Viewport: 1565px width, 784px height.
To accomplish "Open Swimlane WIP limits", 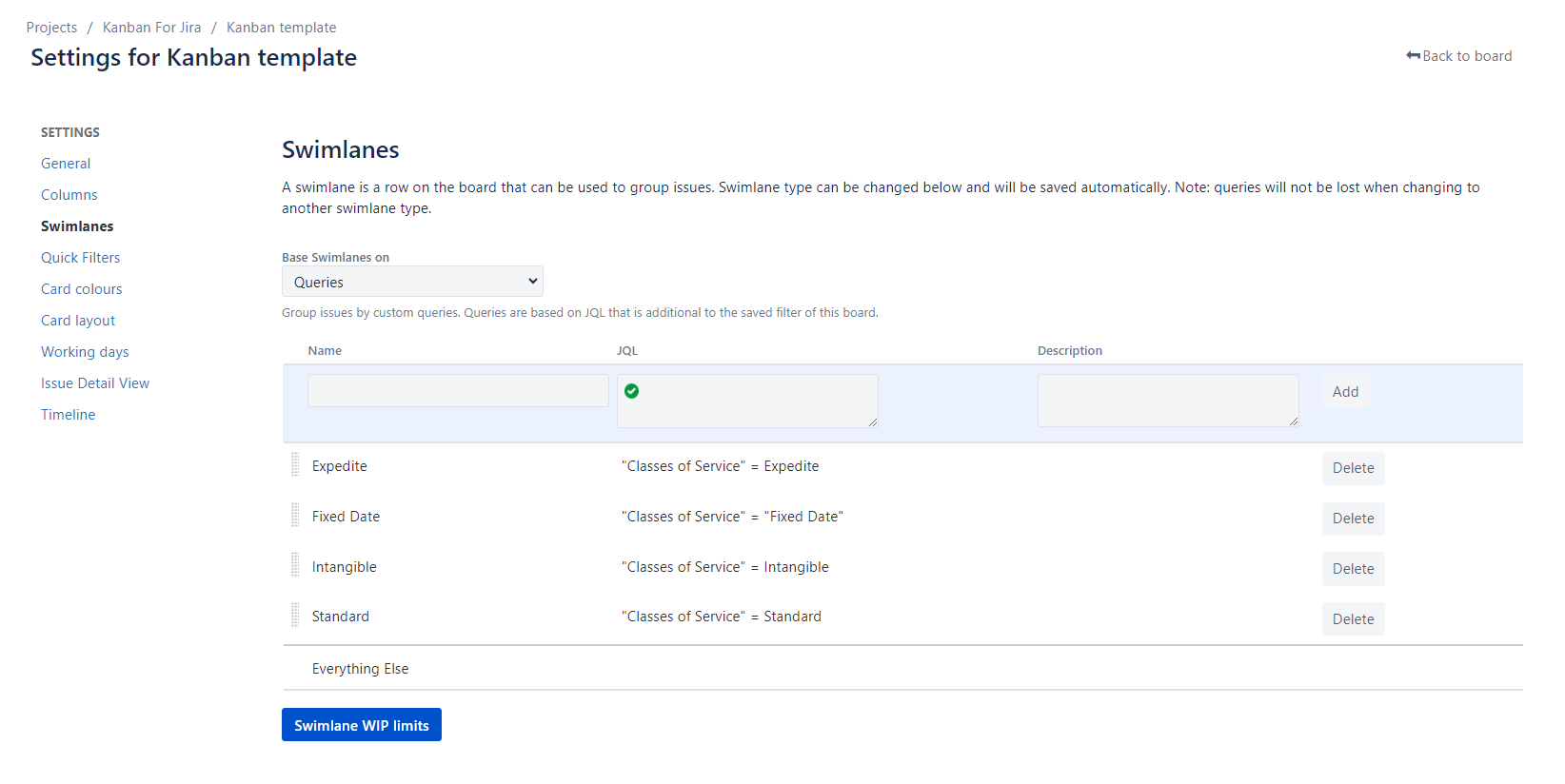I will click(362, 725).
